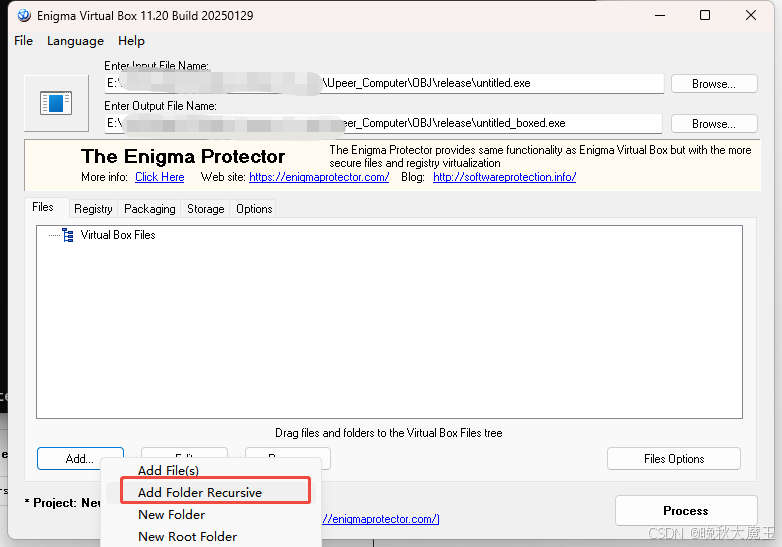Choose New Root Folder from the popup menu
782x547 pixels.
click(188, 537)
